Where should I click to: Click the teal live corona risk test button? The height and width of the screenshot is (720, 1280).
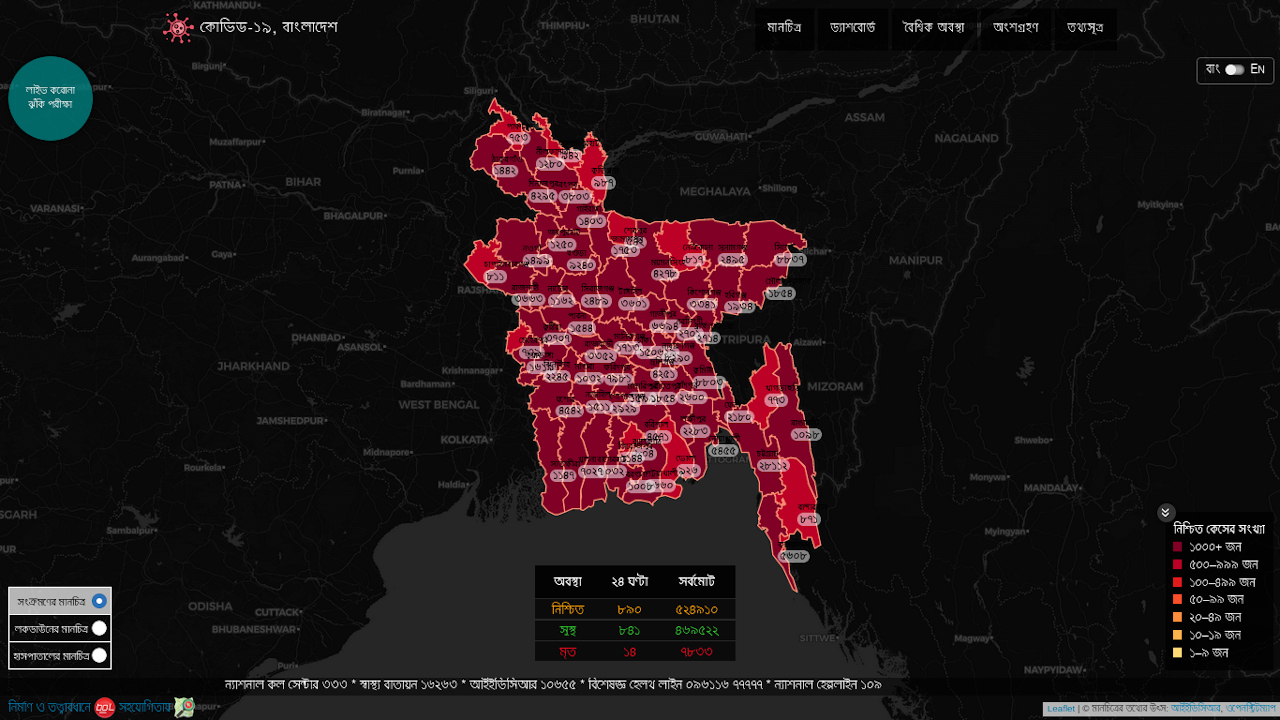point(50,98)
